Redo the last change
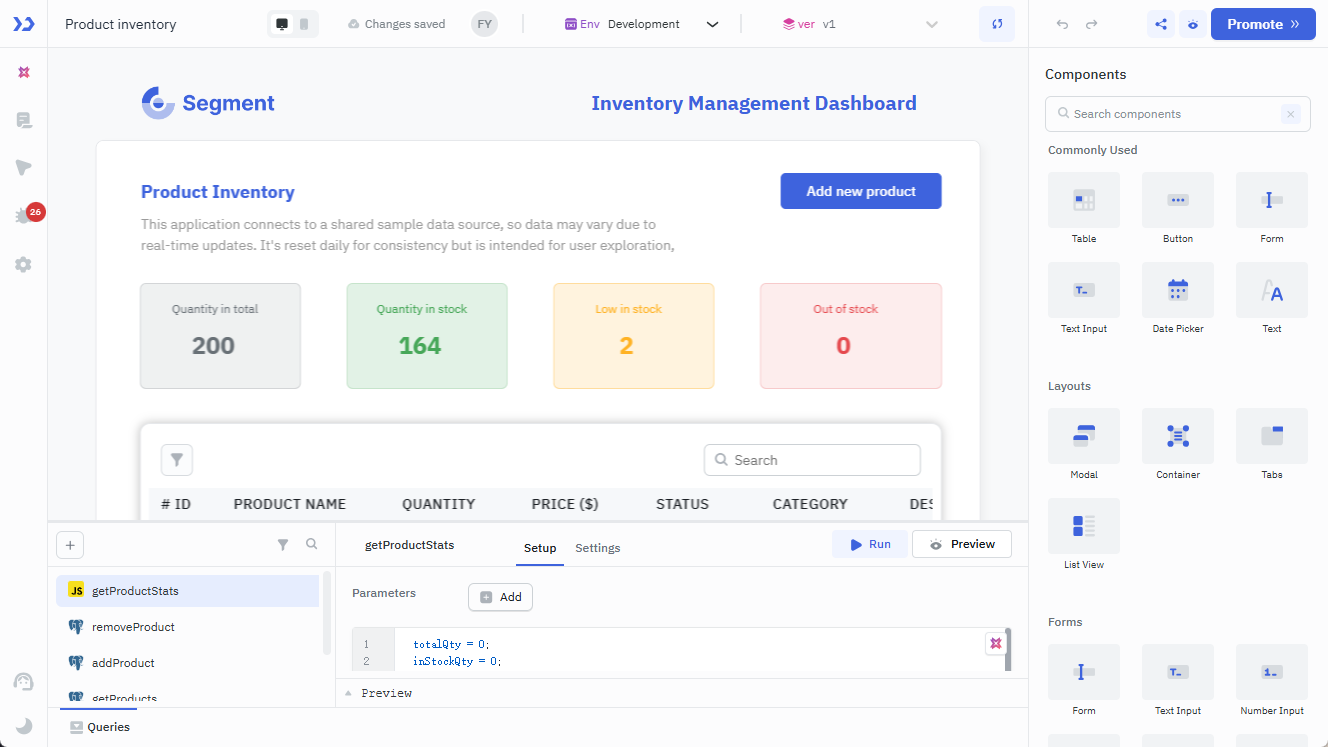The image size is (1328, 747). point(1091,24)
